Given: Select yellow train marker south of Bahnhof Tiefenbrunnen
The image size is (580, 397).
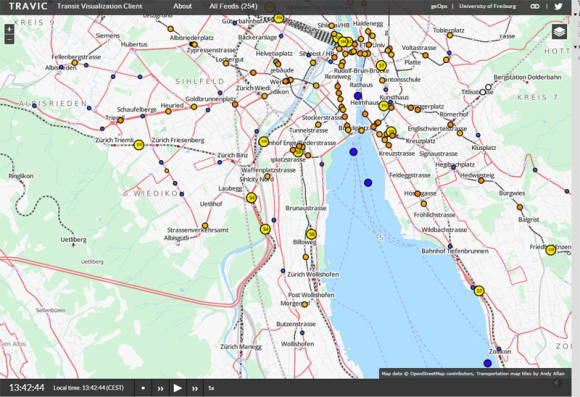Looking at the screenshot, I should pyautogui.click(x=479, y=290).
